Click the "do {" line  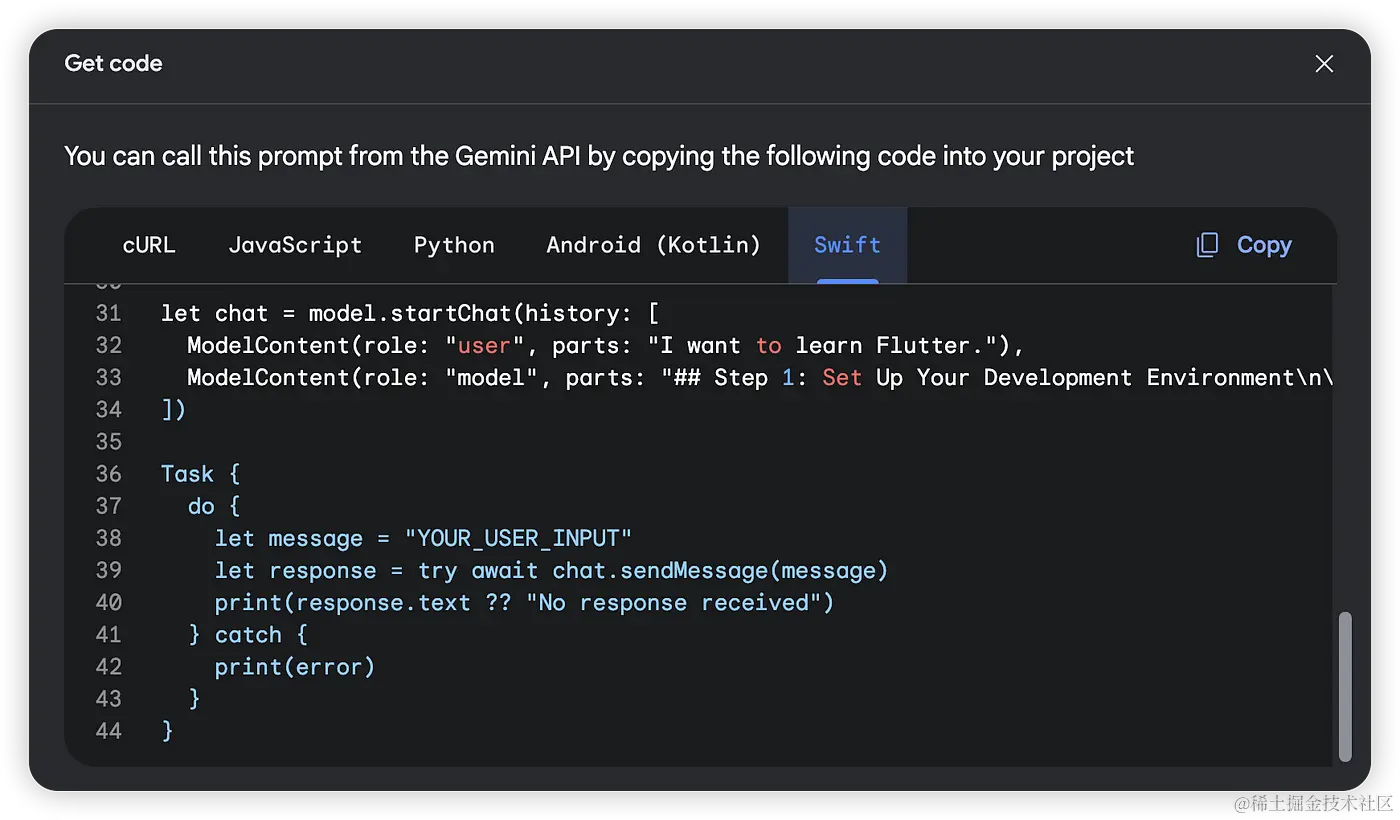click(214, 505)
